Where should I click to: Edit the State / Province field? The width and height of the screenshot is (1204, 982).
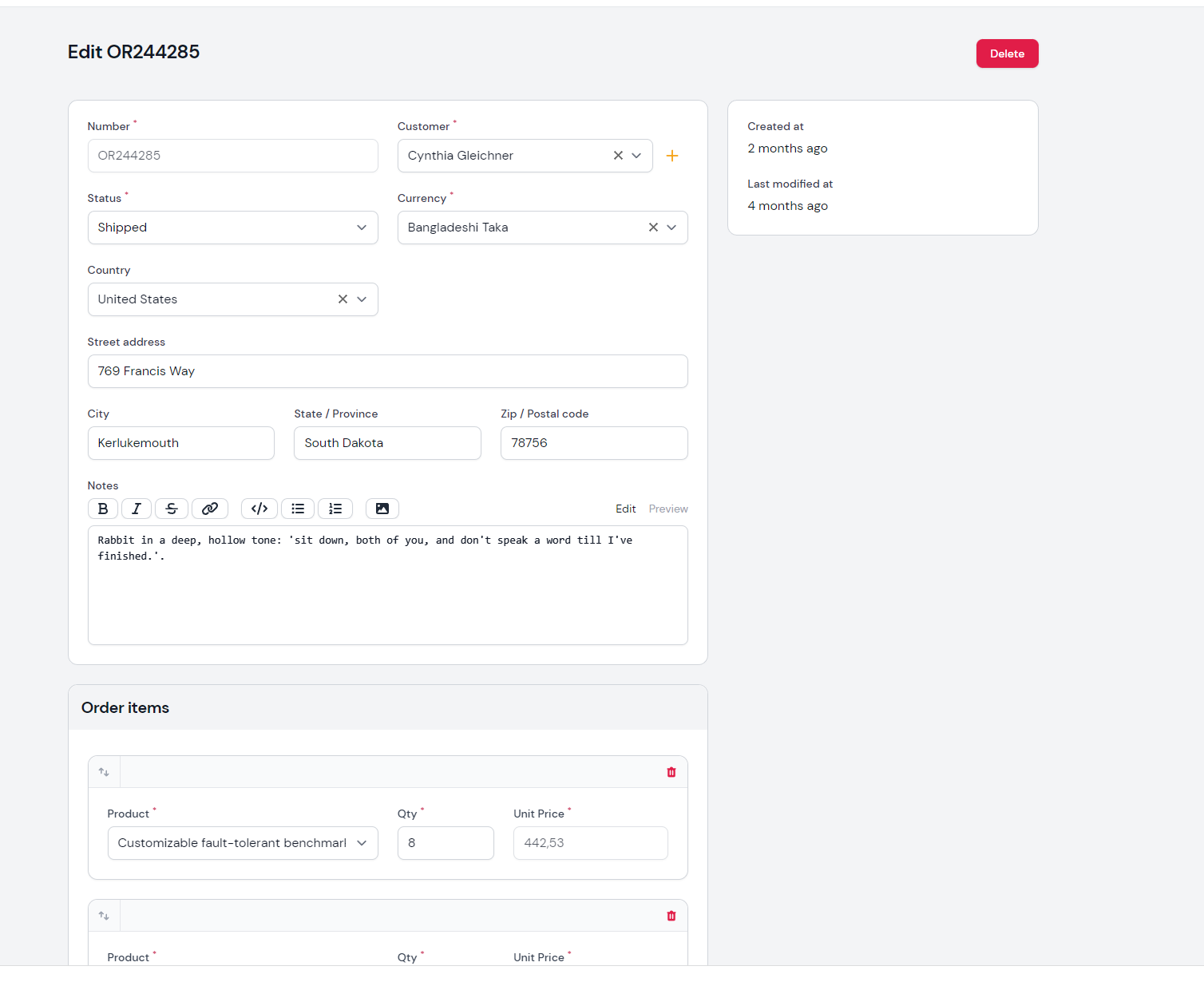pyautogui.click(x=387, y=443)
